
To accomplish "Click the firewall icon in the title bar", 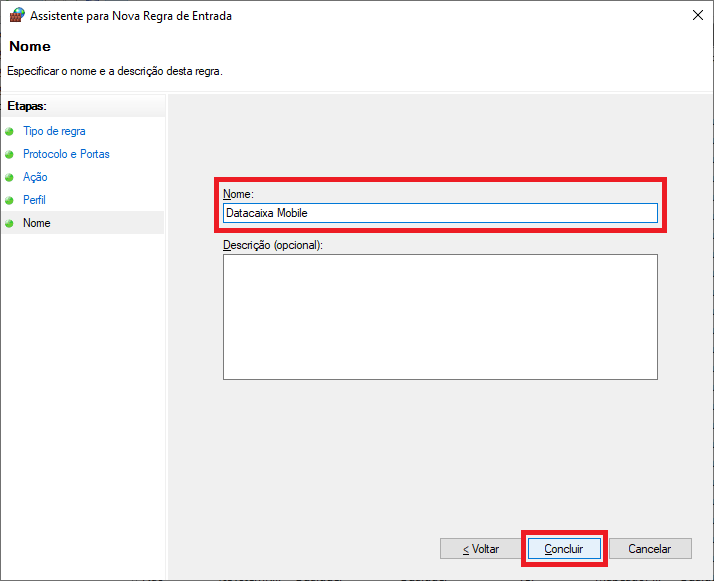I will pos(16,16).
